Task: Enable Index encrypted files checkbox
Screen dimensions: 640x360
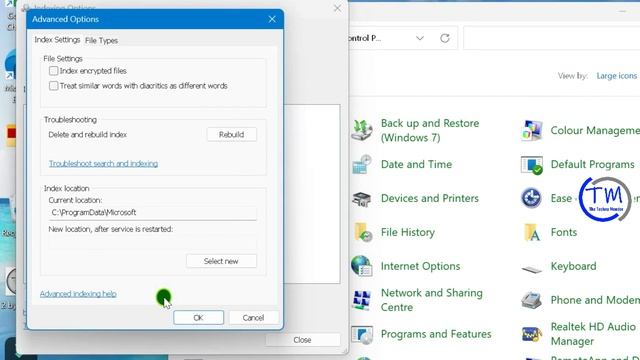Action: pyautogui.click(x=53, y=71)
